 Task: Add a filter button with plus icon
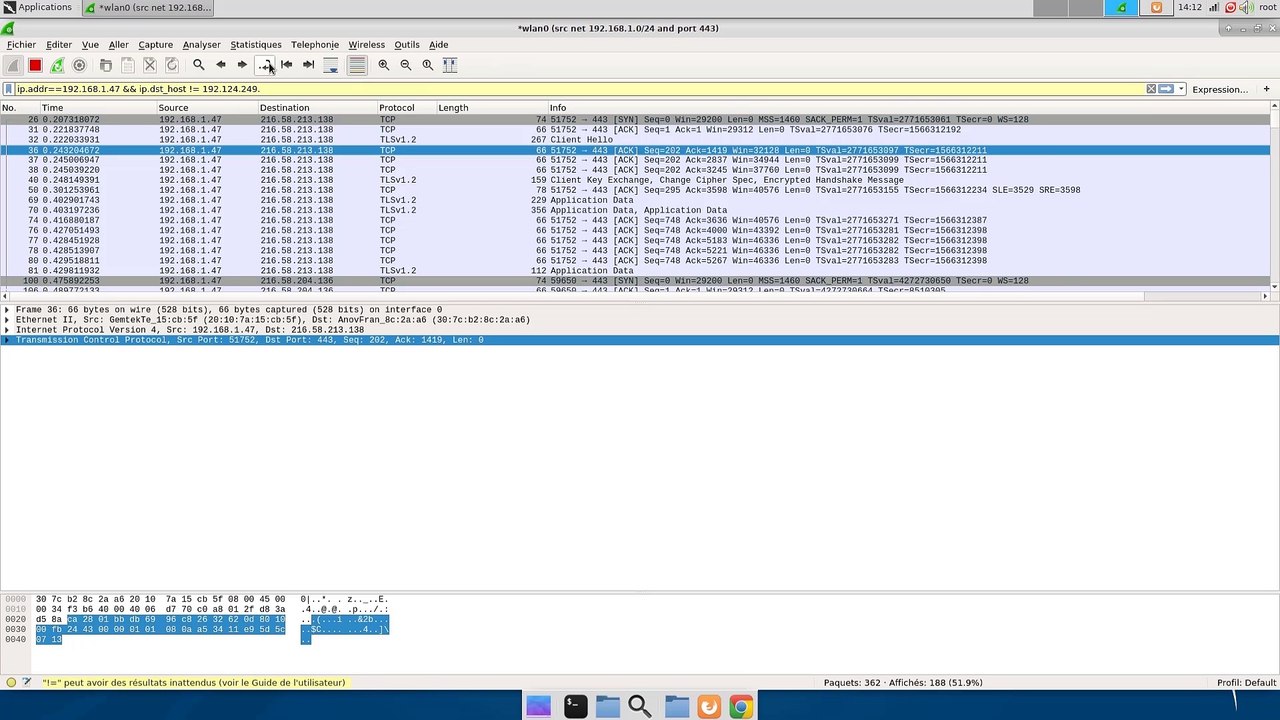(1266, 89)
